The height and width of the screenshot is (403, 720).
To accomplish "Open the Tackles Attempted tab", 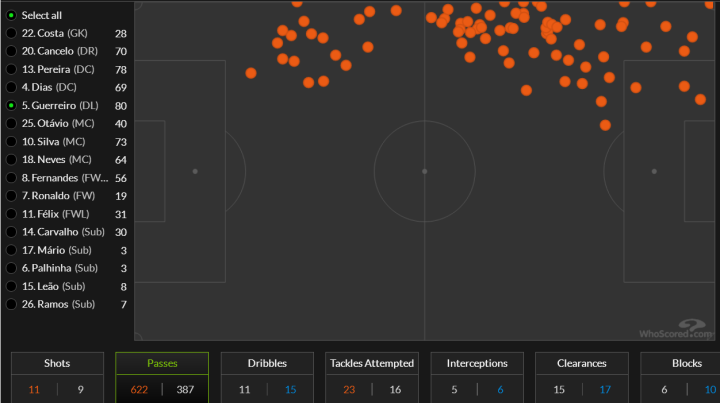I will [x=372, y=364].
